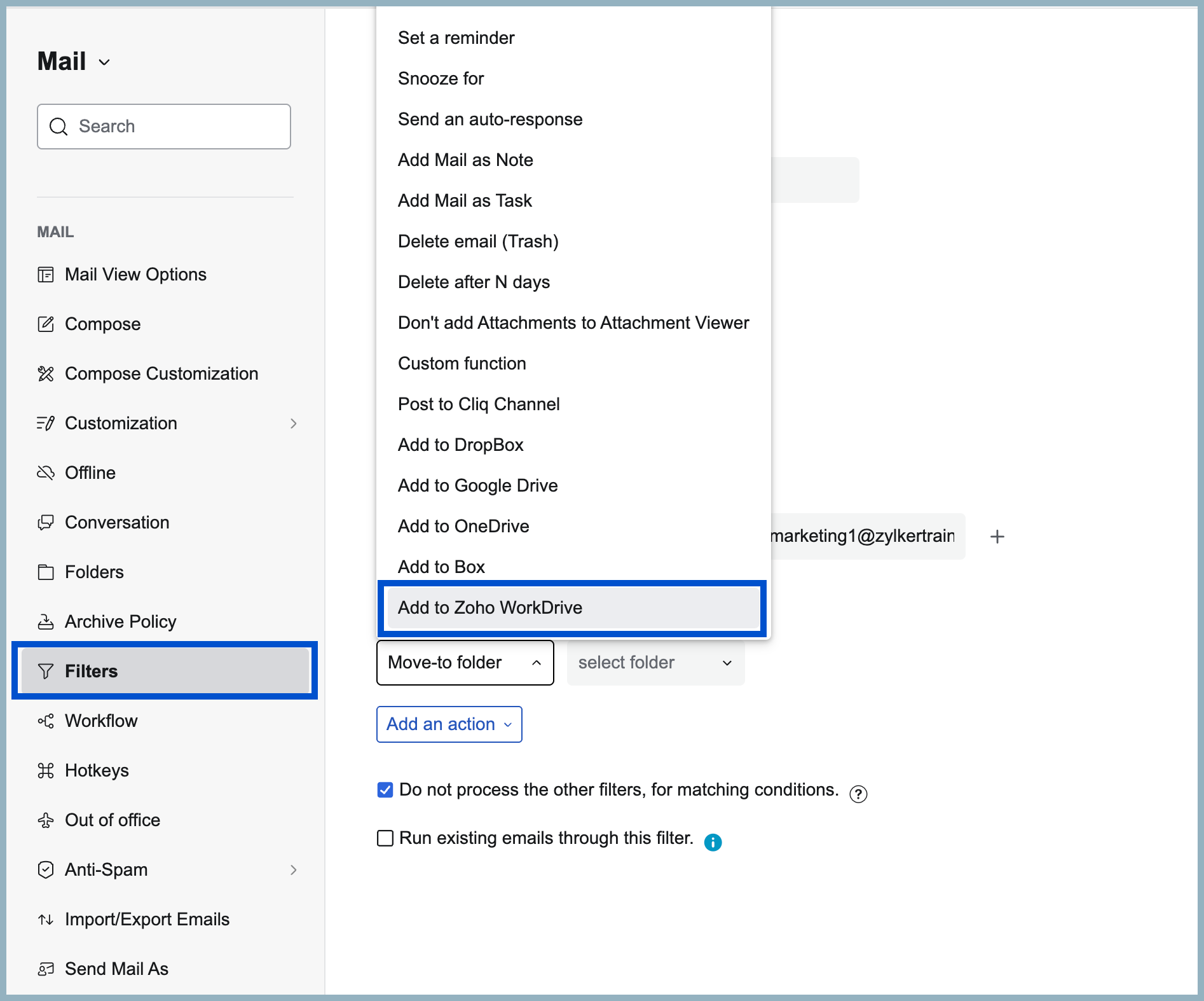Click the Folders icon in sidebar
The width and height of the screenshot is (1204, 1001).
coord(46,572)
